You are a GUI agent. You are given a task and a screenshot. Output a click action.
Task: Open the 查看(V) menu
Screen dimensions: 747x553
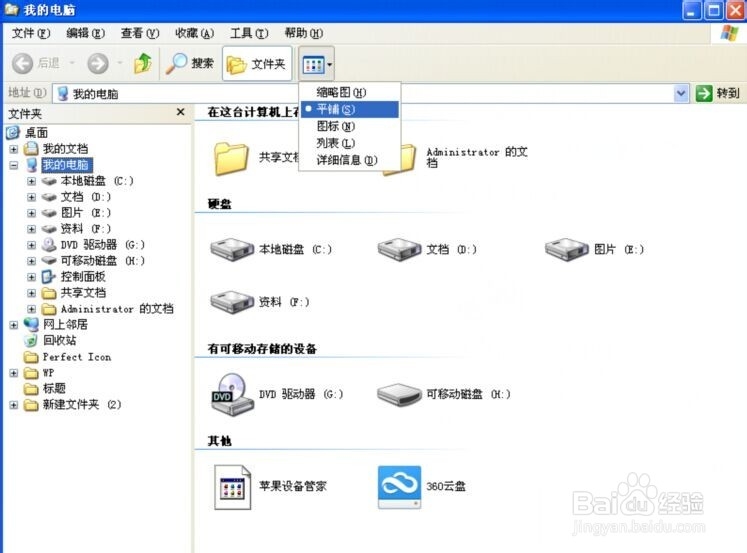click(x=140, y=33)
